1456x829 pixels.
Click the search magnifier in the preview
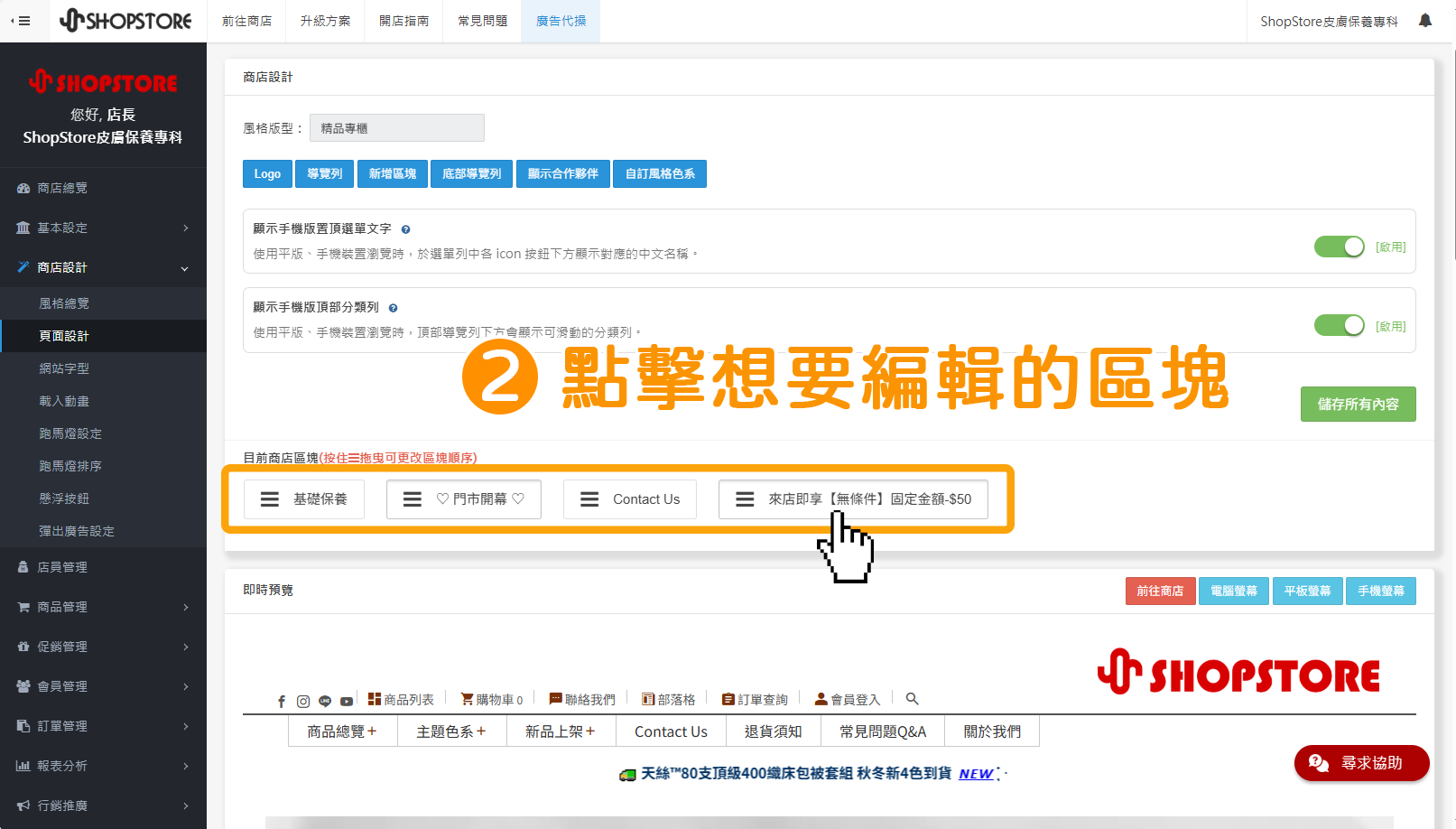click(x=913, y=699)
